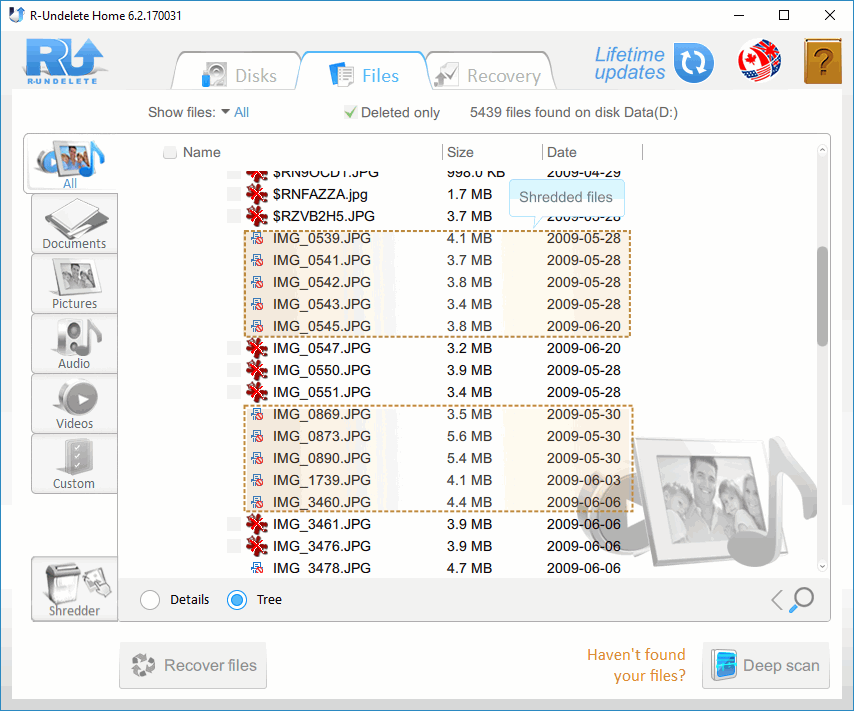Minimize the R-Undelete Home window
The width and height of the screenshot is (854, 711).
pos(739,15)
